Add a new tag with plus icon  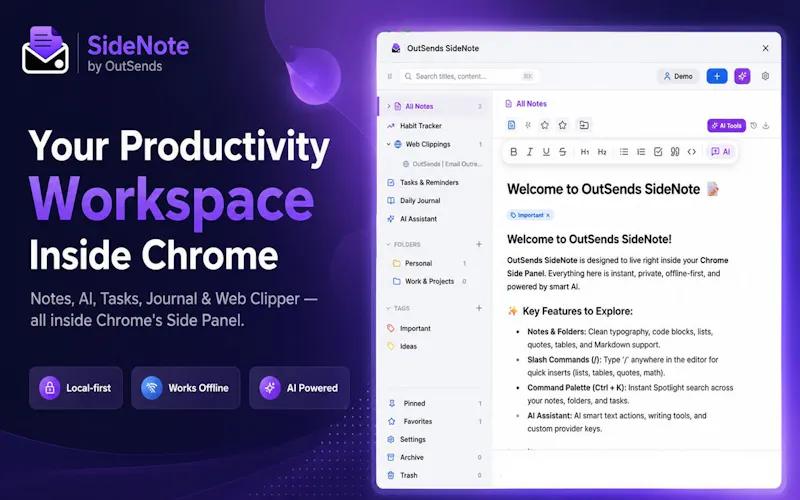coord(479,308)
